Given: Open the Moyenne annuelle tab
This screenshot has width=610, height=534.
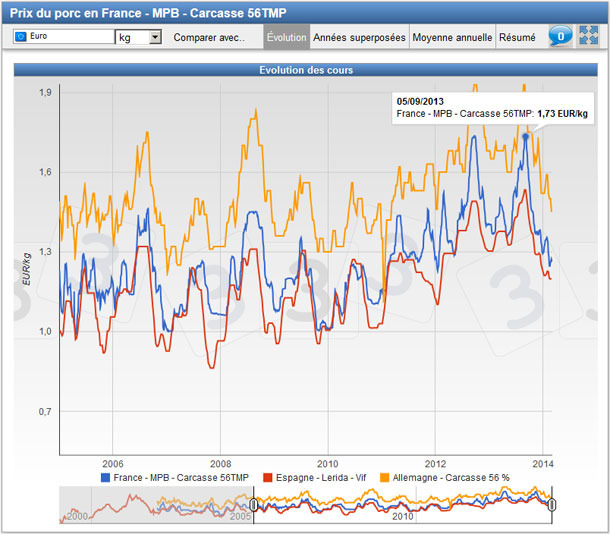Looking at the screenshot, I should click(x=453, y=37).
